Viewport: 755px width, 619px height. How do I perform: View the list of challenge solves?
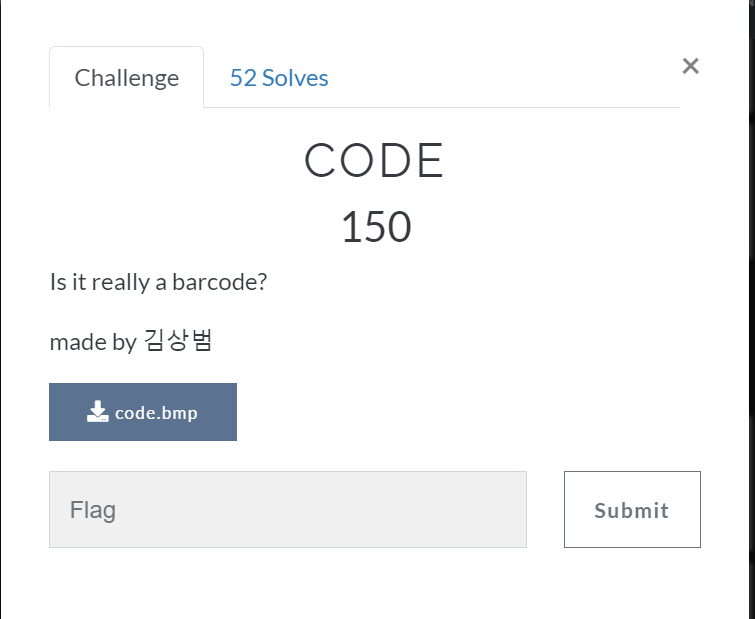pos(279,78)
